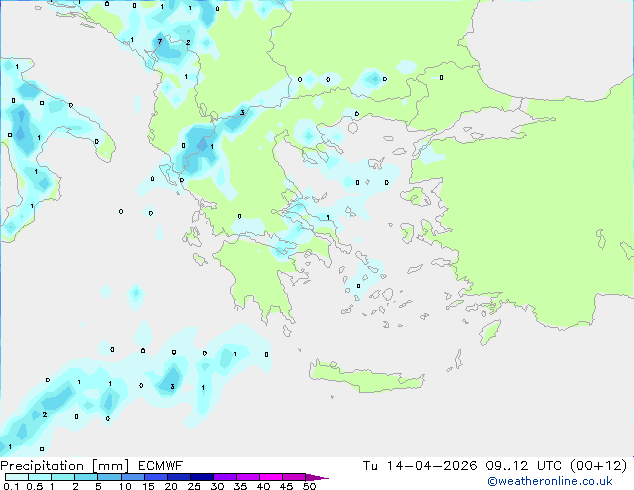The image size is (634, 490).
Task: Pick the 30–35 mm purple legend swatch
Action: (x=225, y=477)
